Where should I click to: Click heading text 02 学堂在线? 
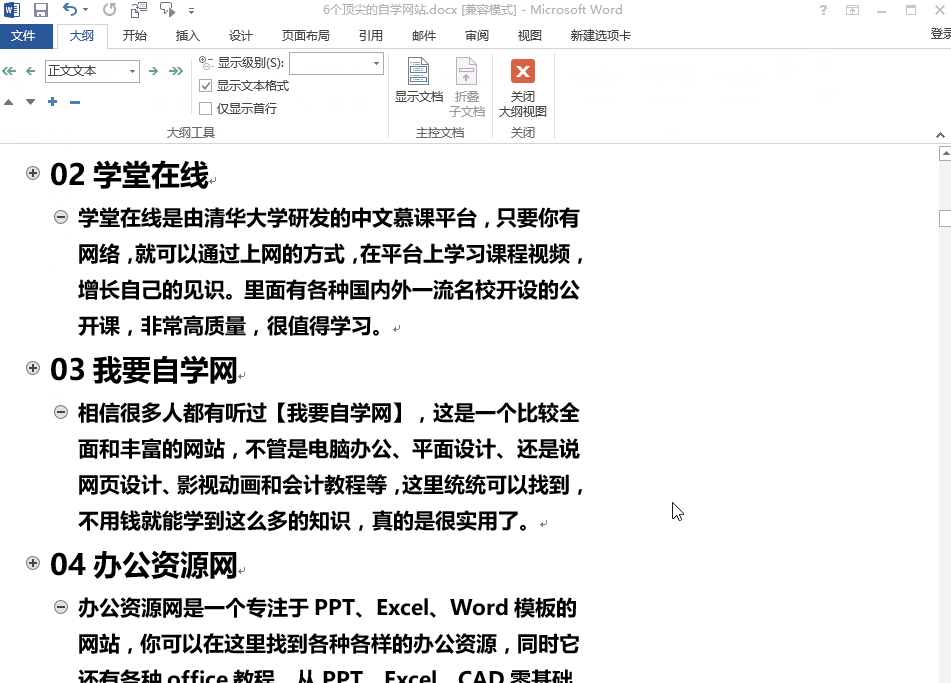point(129,175)
